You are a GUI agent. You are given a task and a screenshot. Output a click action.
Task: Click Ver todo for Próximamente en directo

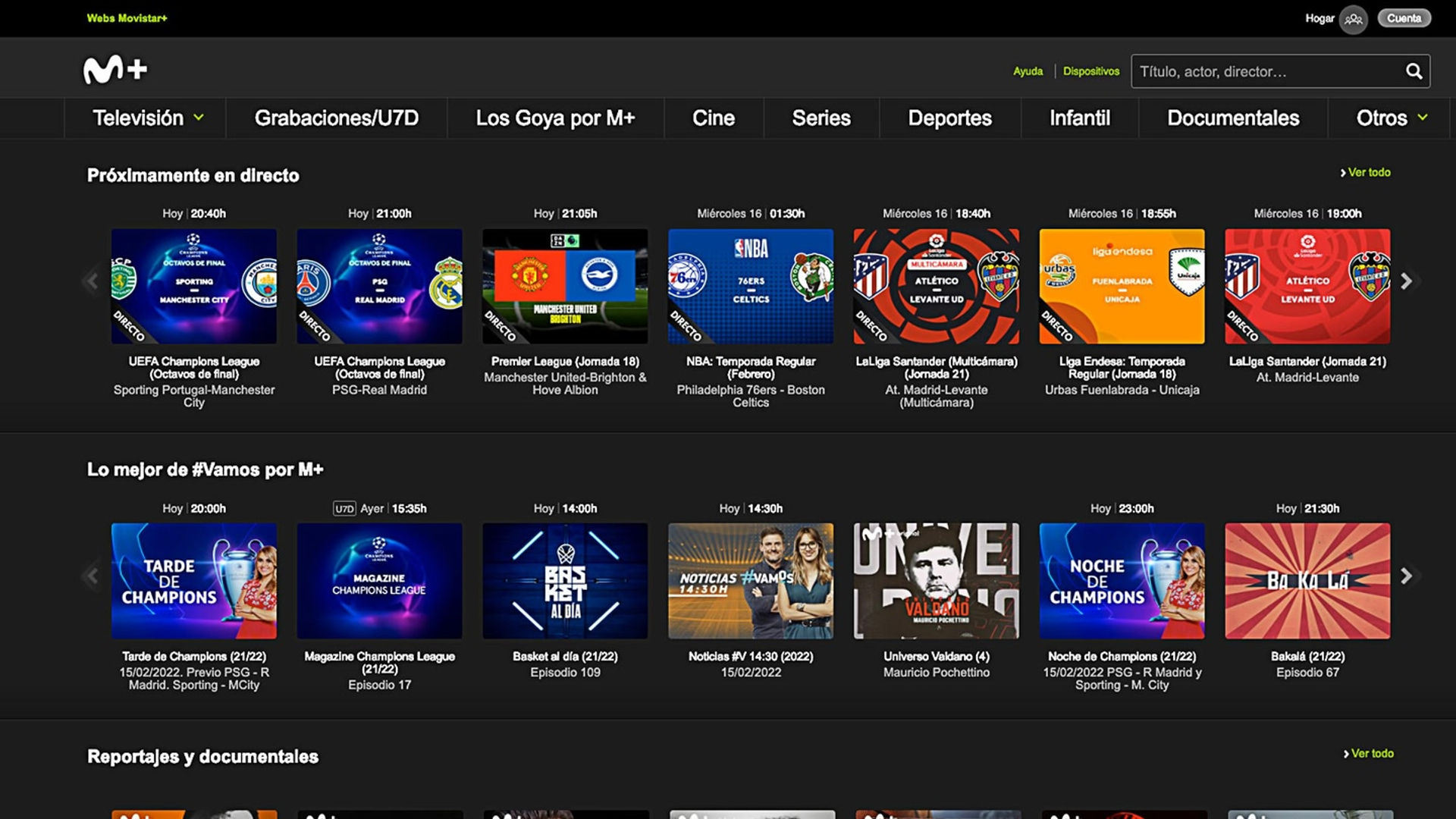1365,173
